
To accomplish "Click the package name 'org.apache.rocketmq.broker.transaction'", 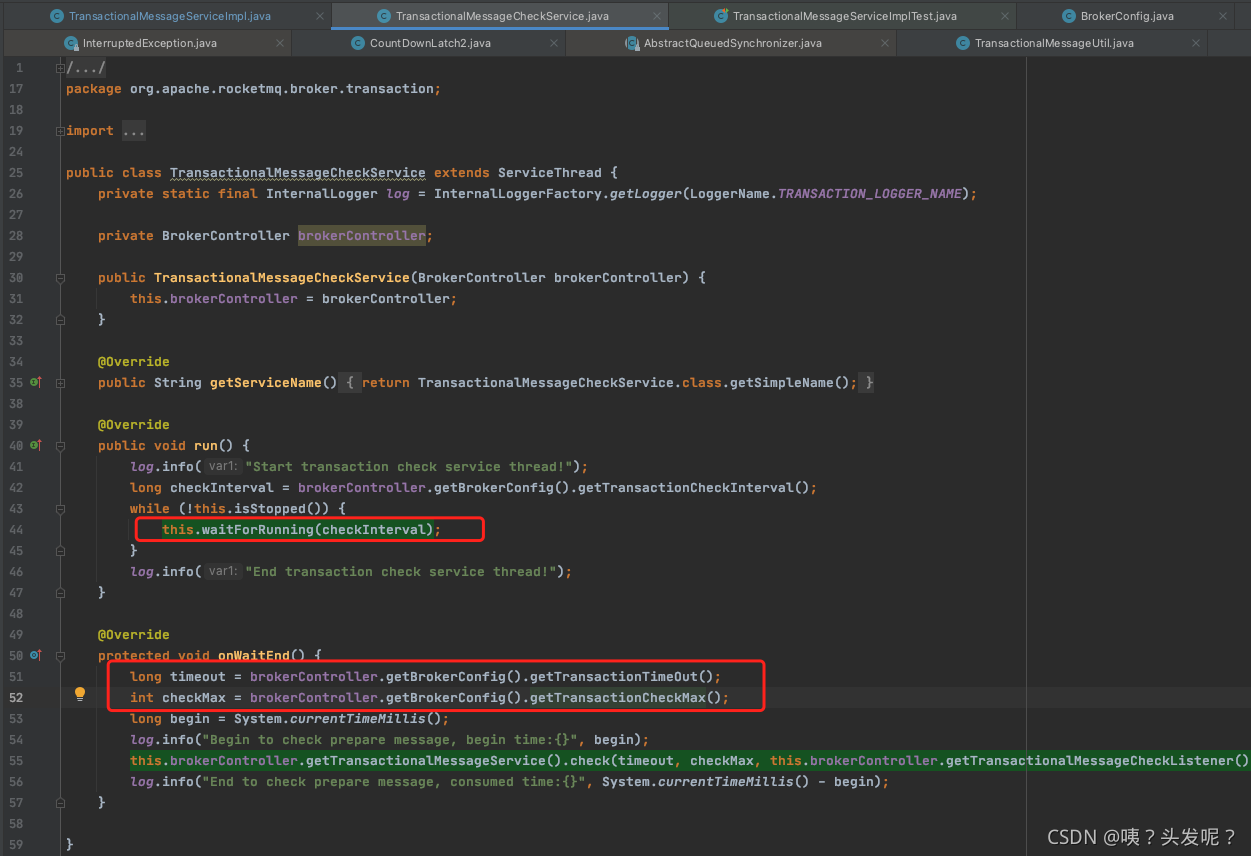I will click(282, 88).
